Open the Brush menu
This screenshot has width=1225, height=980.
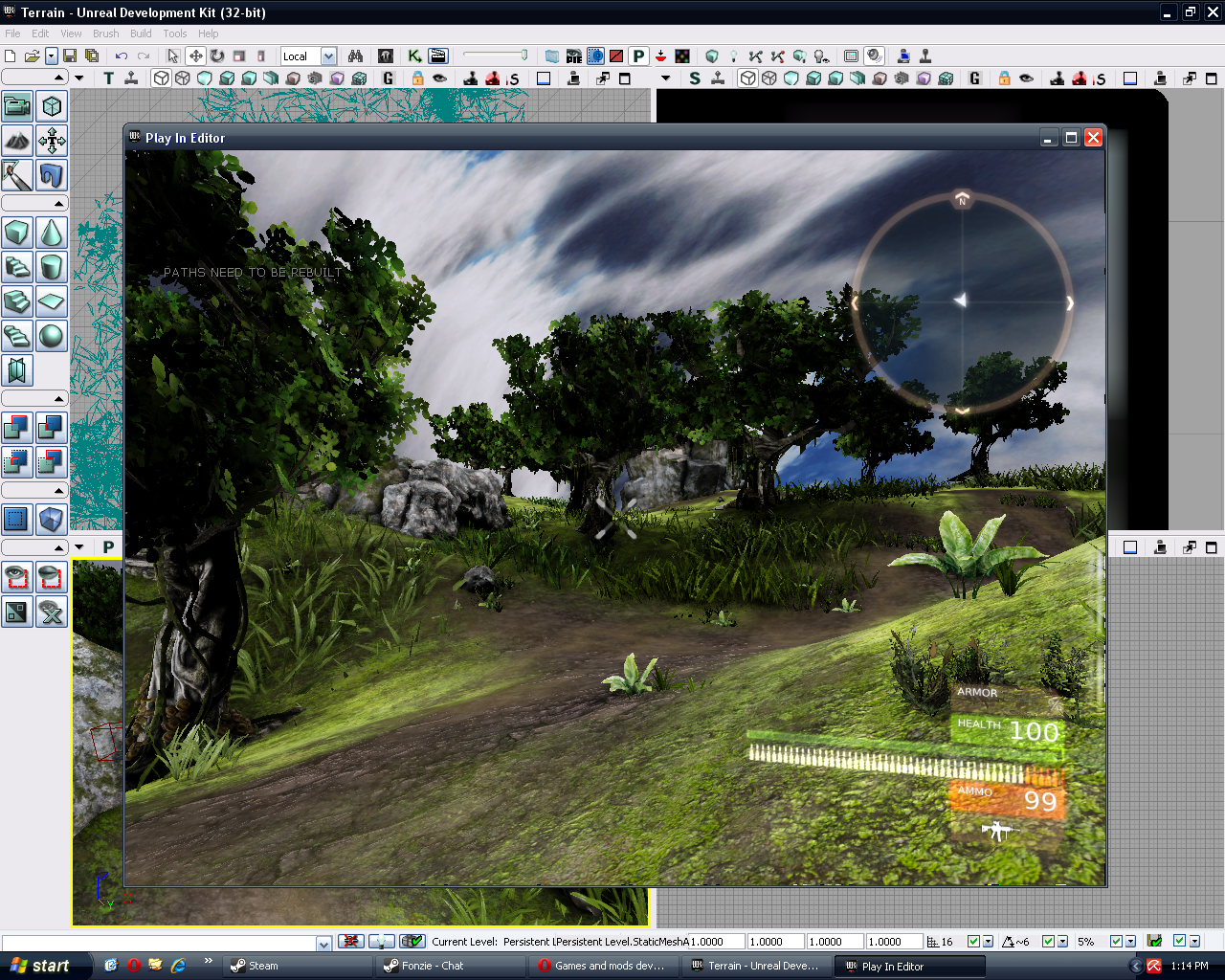[105, 33]
